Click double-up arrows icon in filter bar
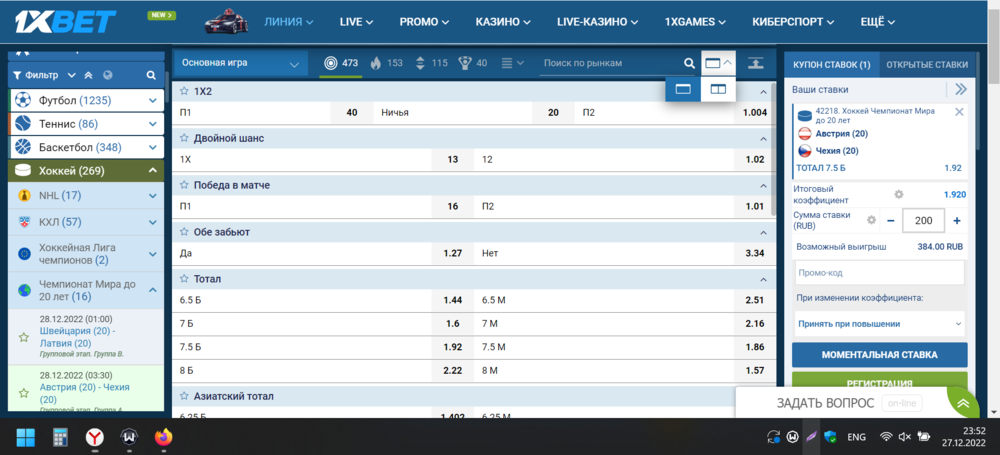The image size is (1000, 455). coord(89,75)
